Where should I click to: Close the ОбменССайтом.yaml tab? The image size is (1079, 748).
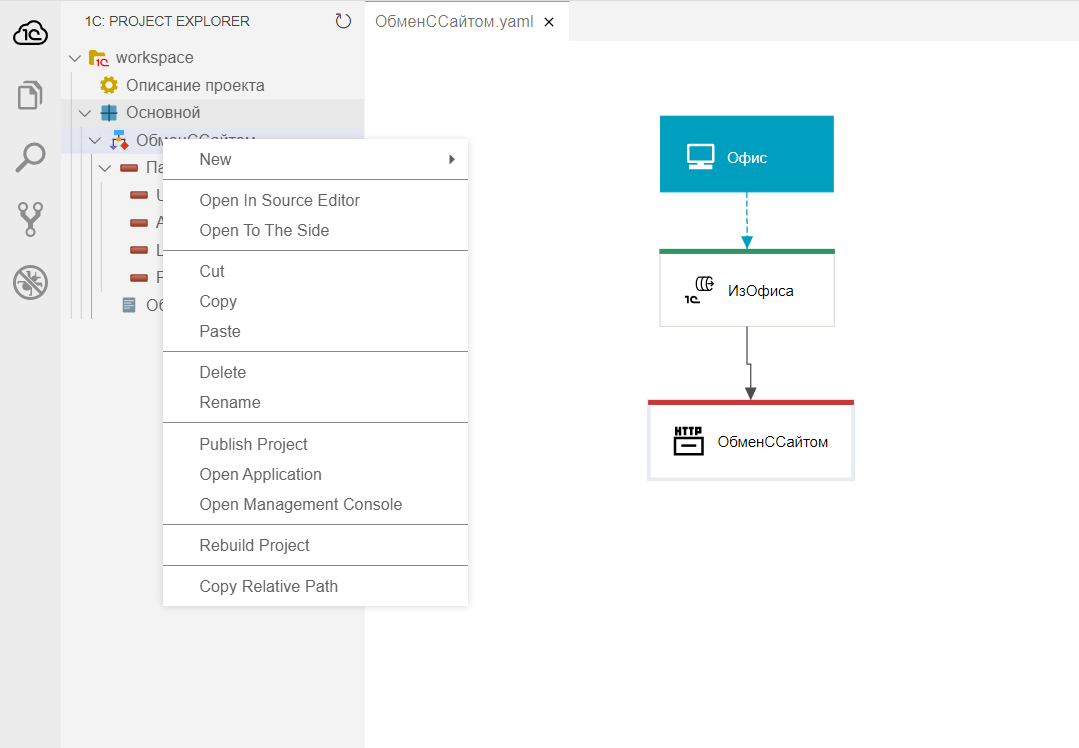tap(548, 22)
